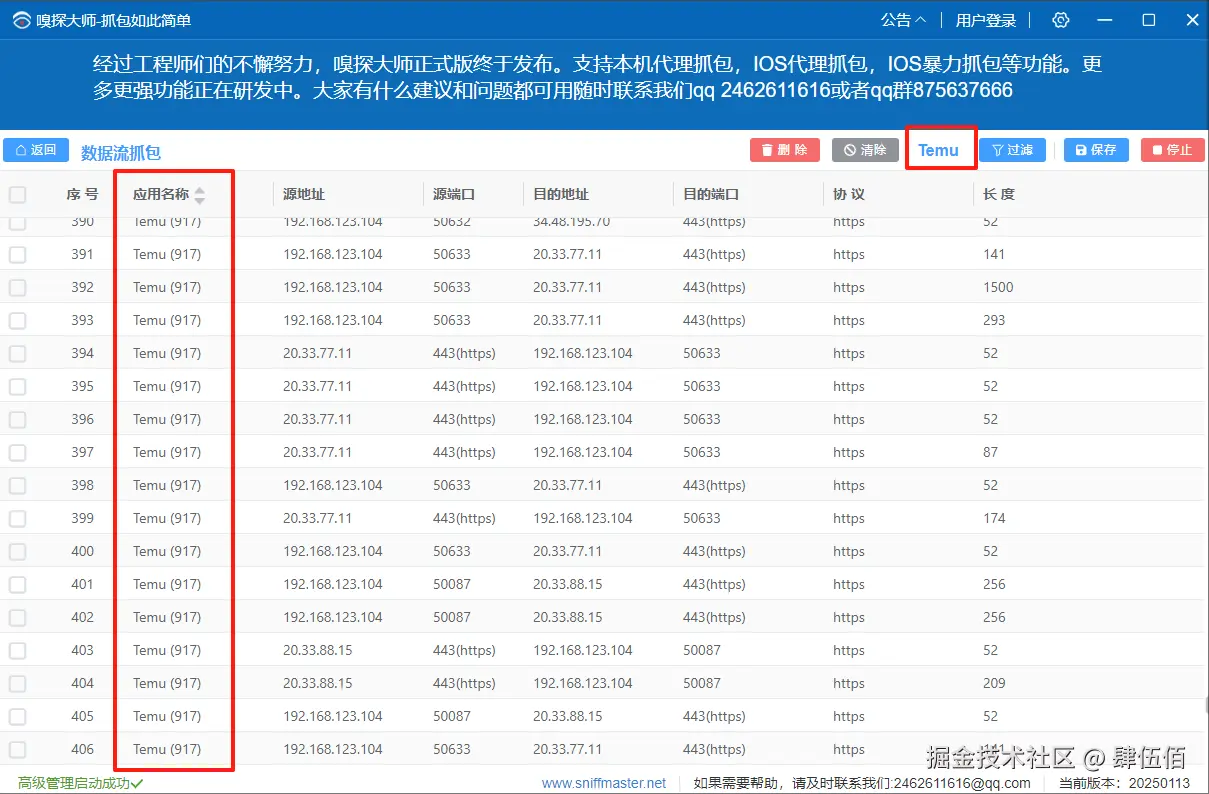Select length 293 in row 393
The image size is (1209, 794).
994,320
